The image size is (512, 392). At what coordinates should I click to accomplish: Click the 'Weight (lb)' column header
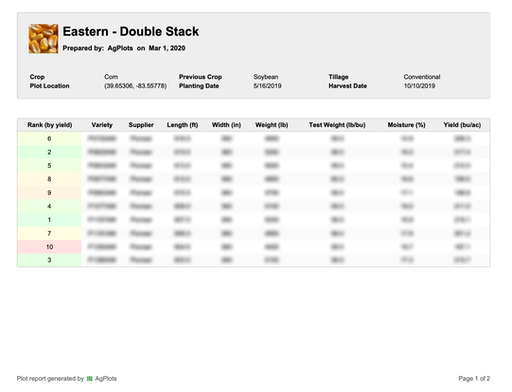[272, 125]
